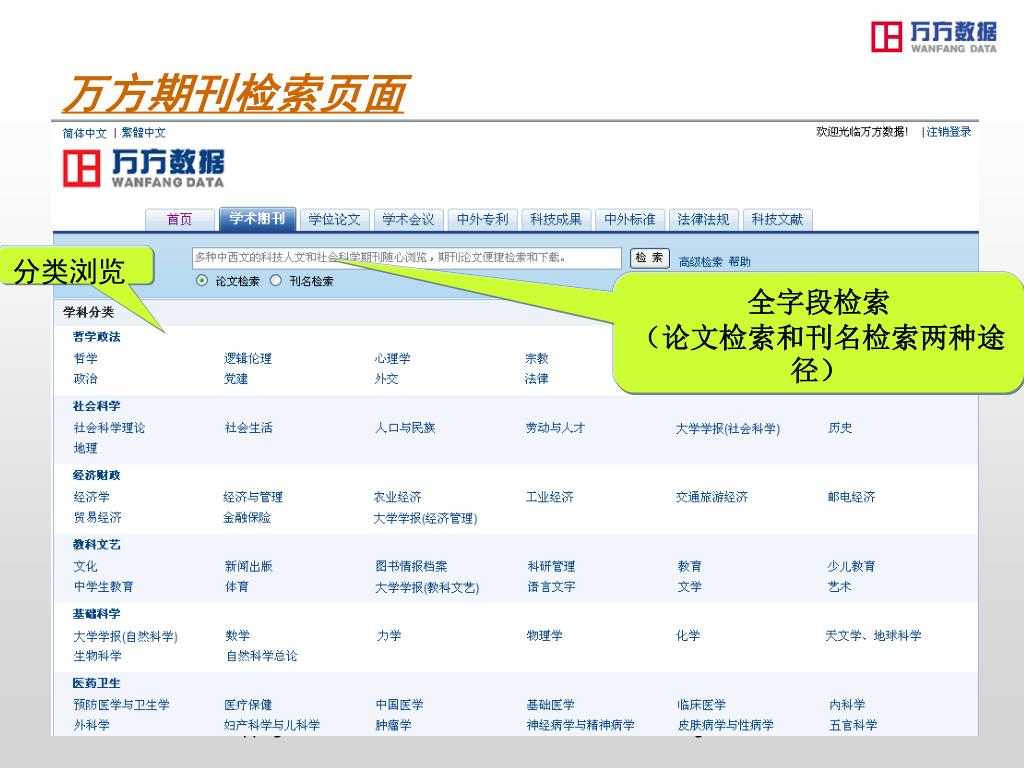Browse the 少儿教育 subject
The width and height of the screenshot is (1024, 768).
852,566
